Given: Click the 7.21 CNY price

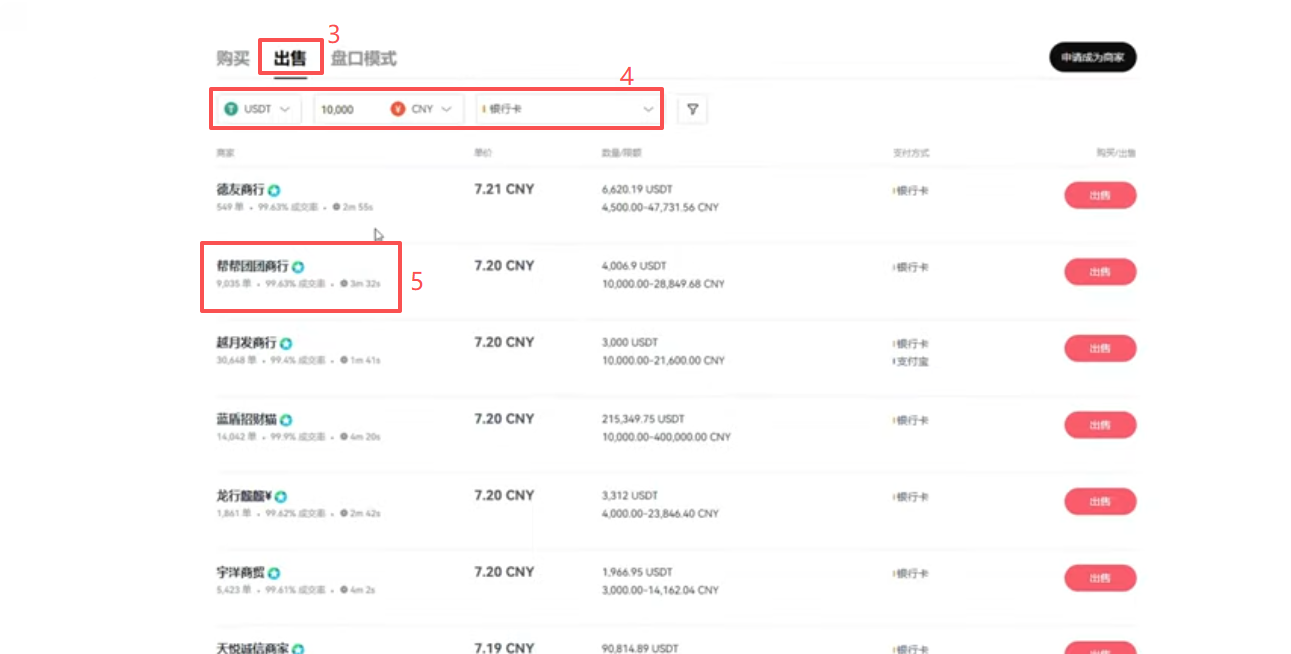Looking at the screenshot, I should coord(504,189).
